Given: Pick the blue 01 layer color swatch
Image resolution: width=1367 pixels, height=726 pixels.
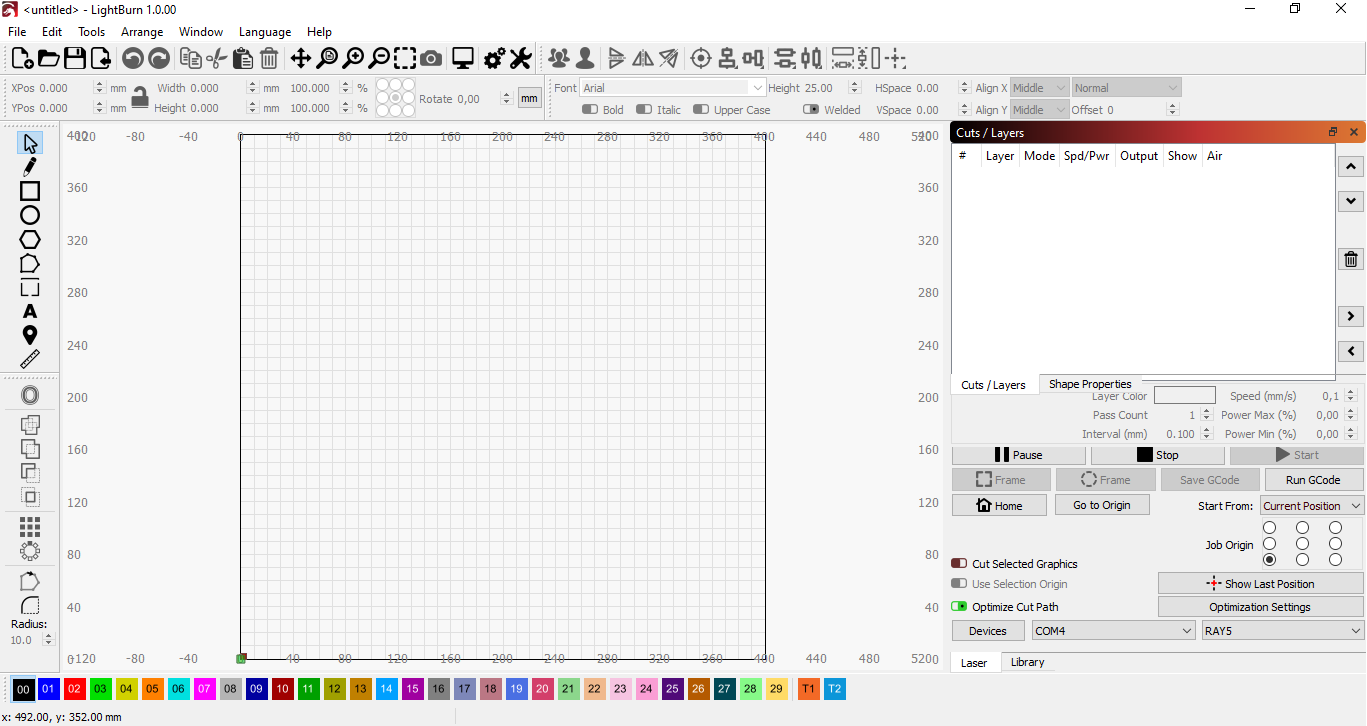Looking at the screenshot, I should point(48,689).
